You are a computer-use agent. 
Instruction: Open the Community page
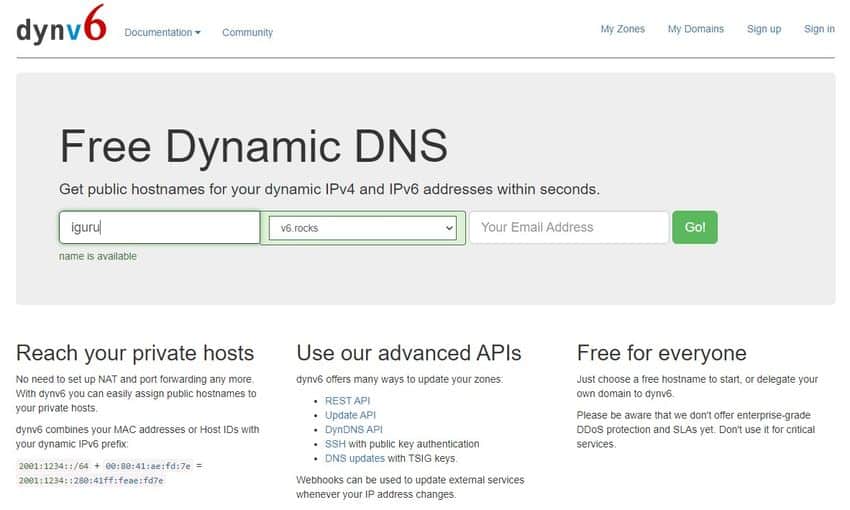247,33
